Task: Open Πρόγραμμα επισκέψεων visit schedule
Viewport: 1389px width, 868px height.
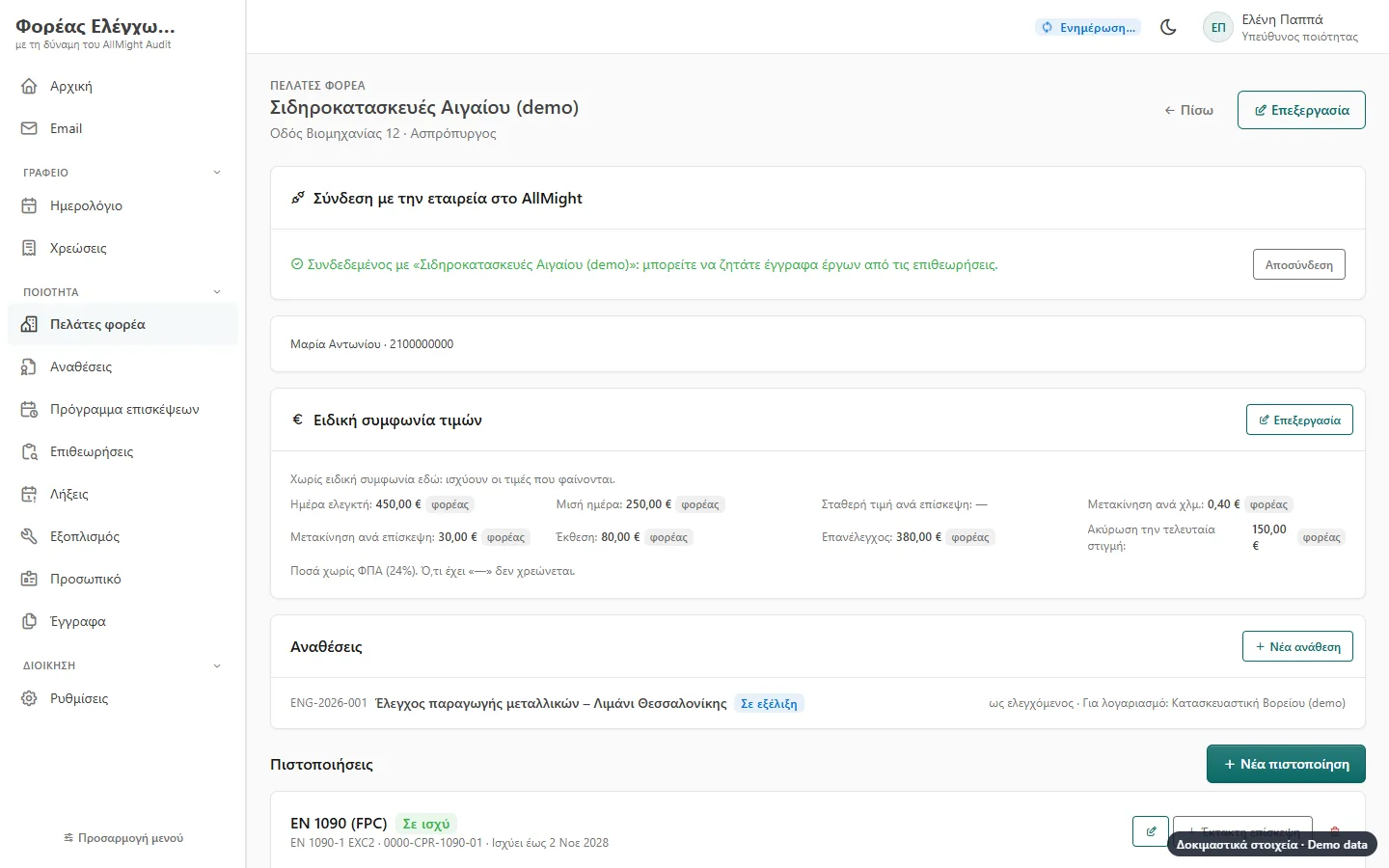Action: (123, 409)
